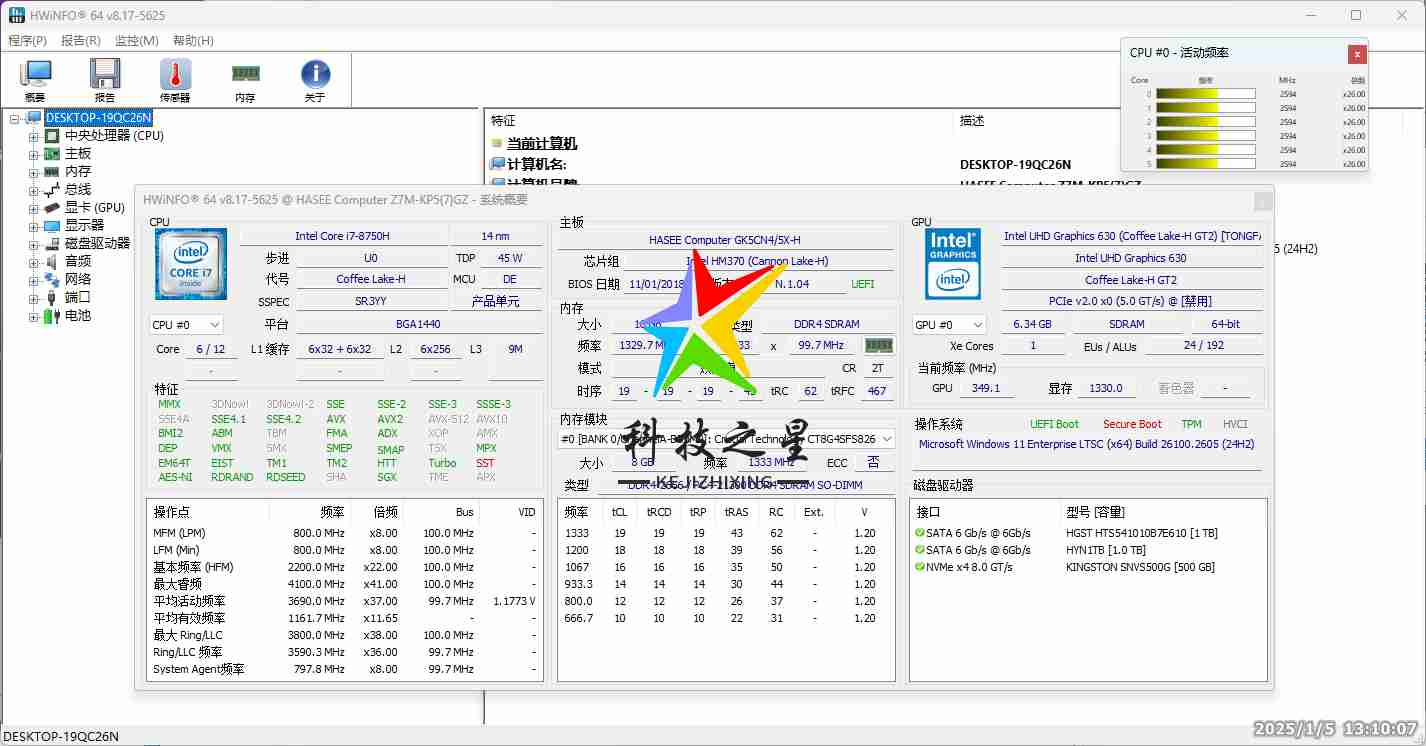Expand the 显卡 (GPU) tree node

[34, 208]
